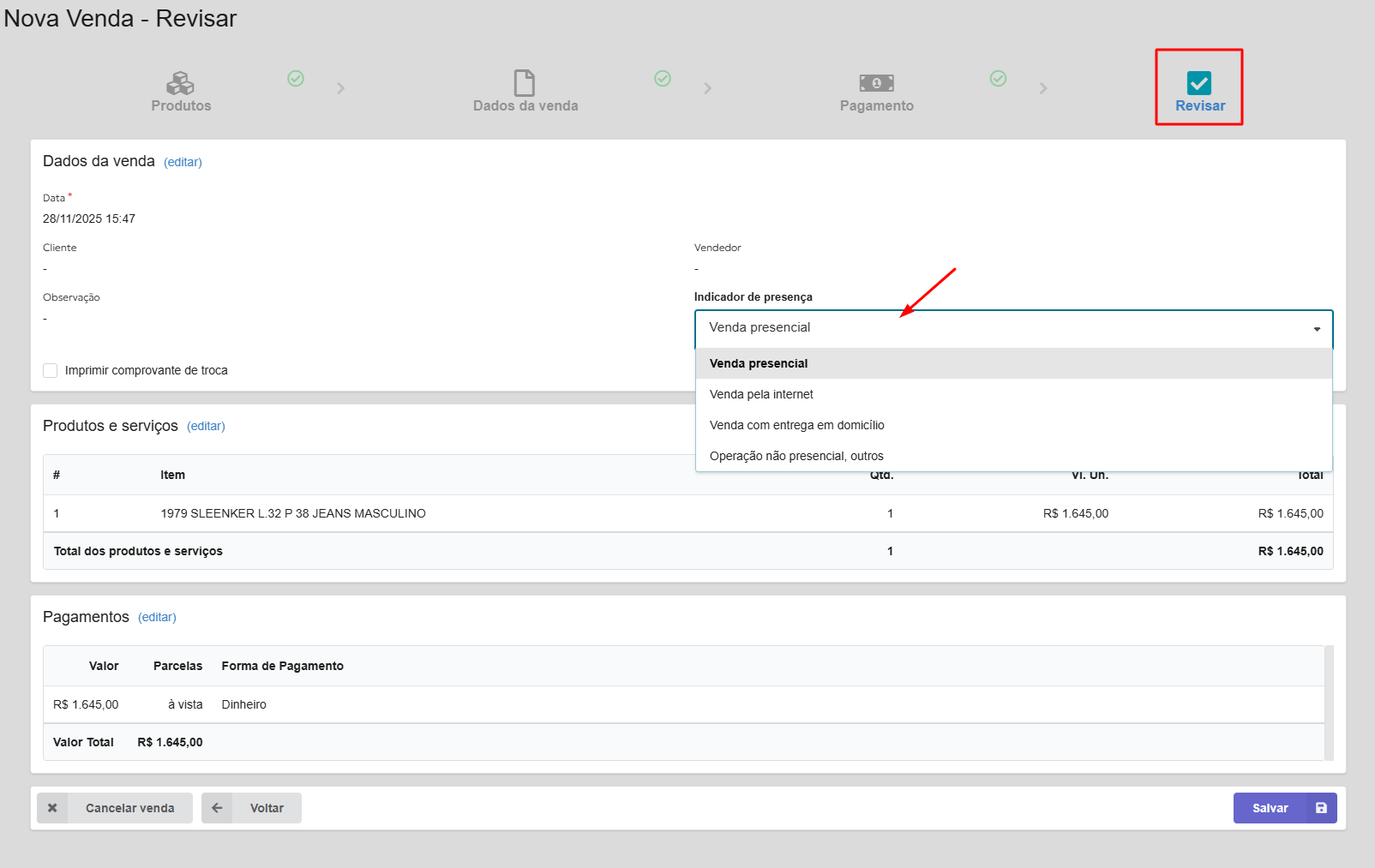Select Venda pela internet option
This screenshot has width=1375, height=868.
coord(761,394)
